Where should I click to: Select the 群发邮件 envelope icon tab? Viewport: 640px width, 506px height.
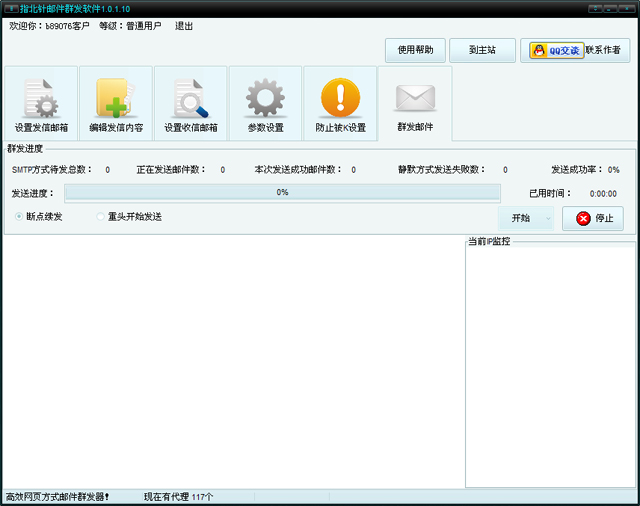(415, 104)
